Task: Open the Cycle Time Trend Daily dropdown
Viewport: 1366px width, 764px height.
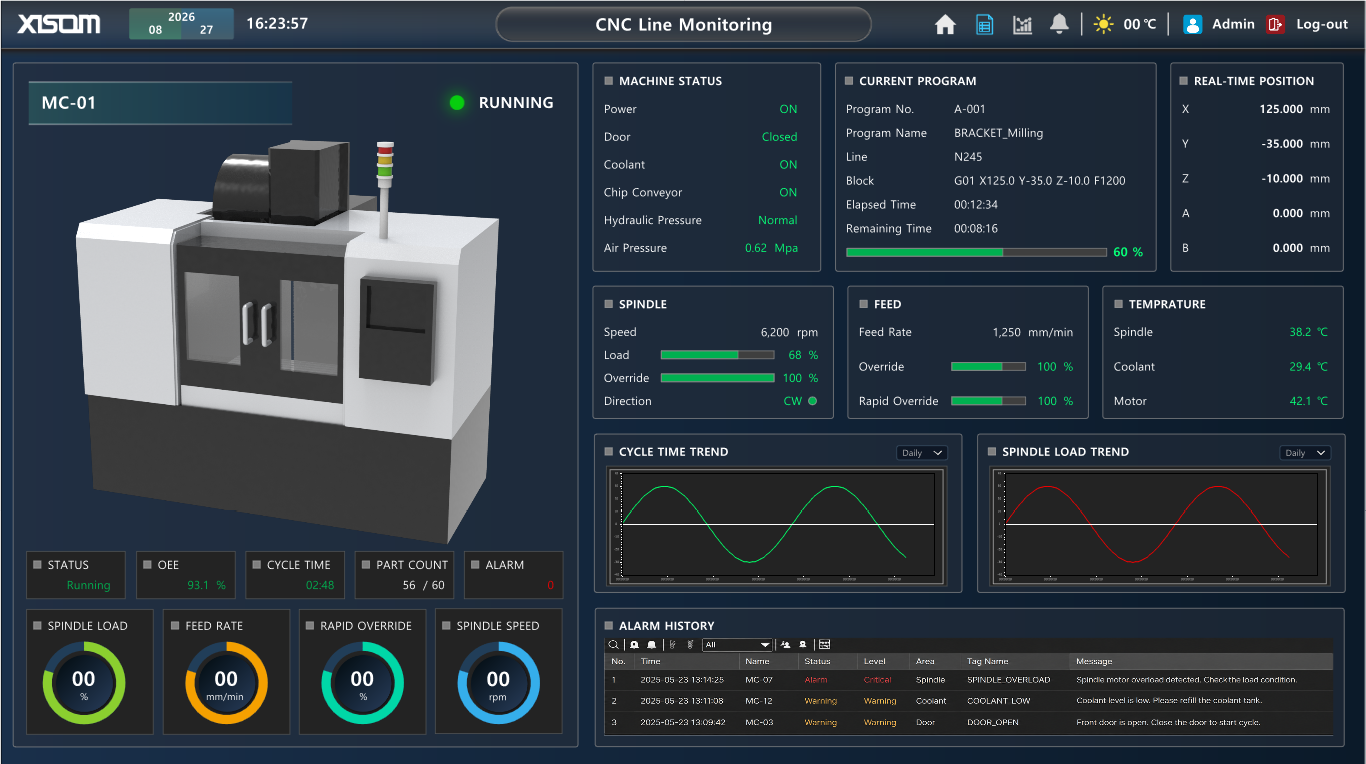Action: pyautogui.click(x=922, y=453)
